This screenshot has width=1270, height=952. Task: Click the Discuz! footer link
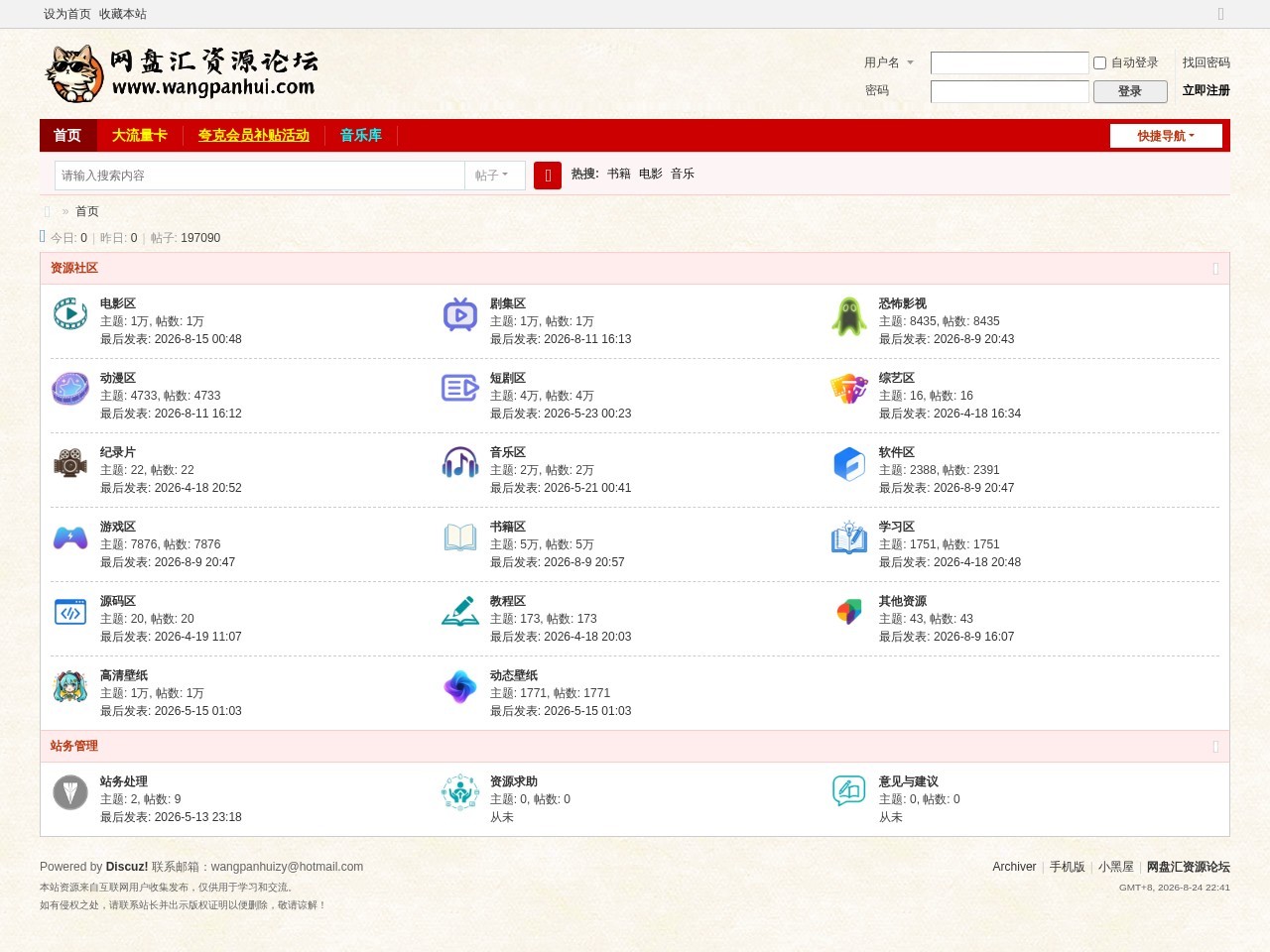(x=127, y=867)
